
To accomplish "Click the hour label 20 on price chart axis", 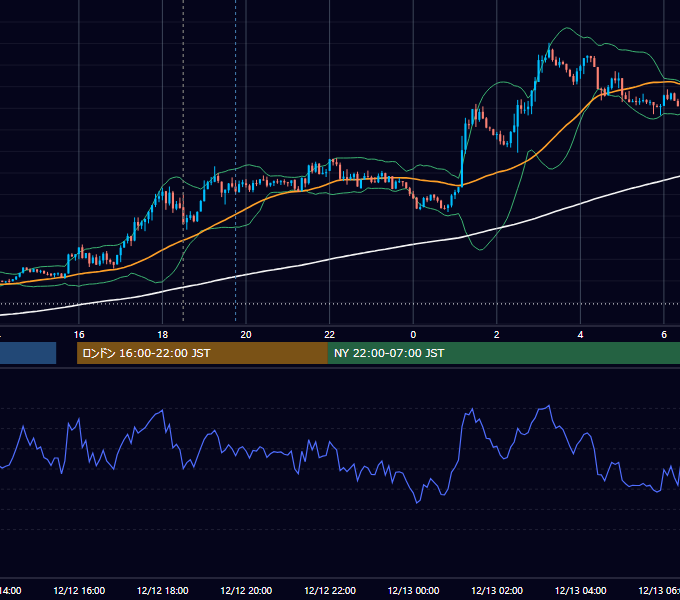I will point(246,335).
